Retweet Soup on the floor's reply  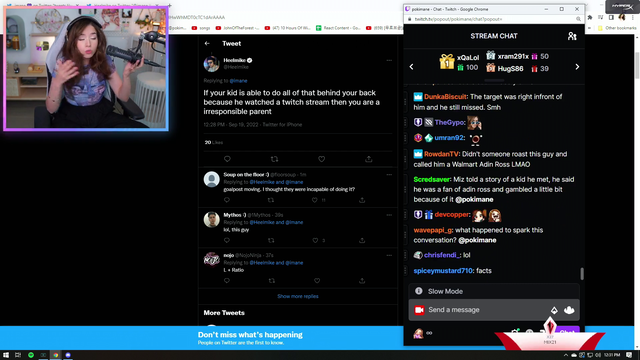[x=271, y=200]
